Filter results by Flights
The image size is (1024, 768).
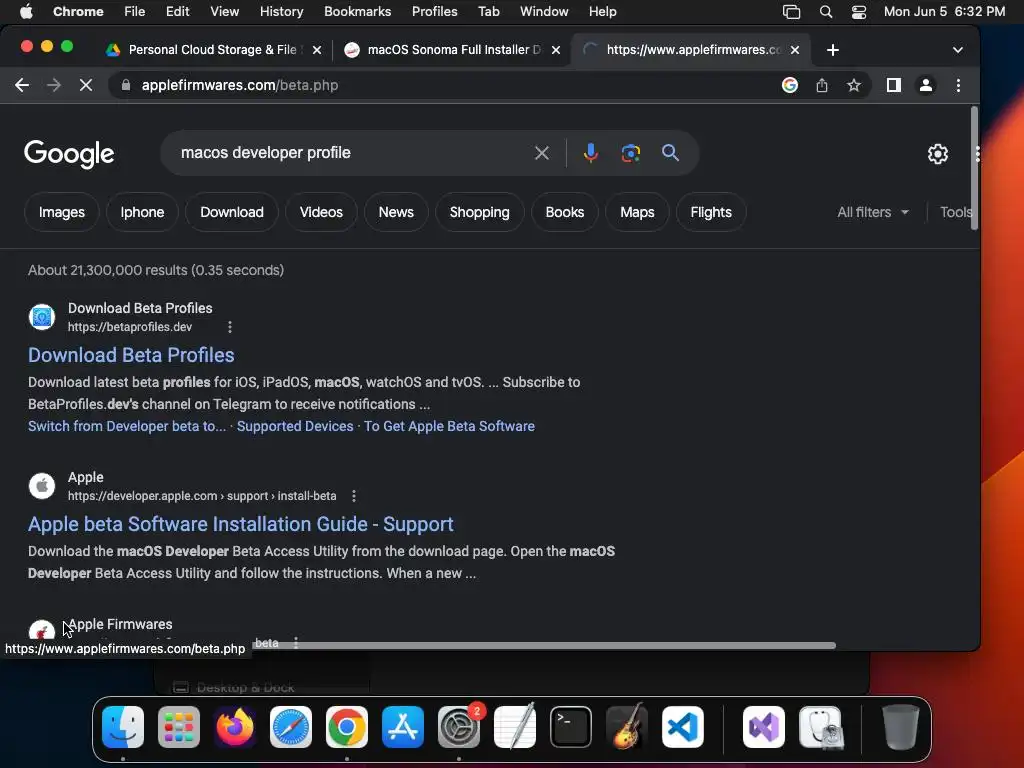711,212
